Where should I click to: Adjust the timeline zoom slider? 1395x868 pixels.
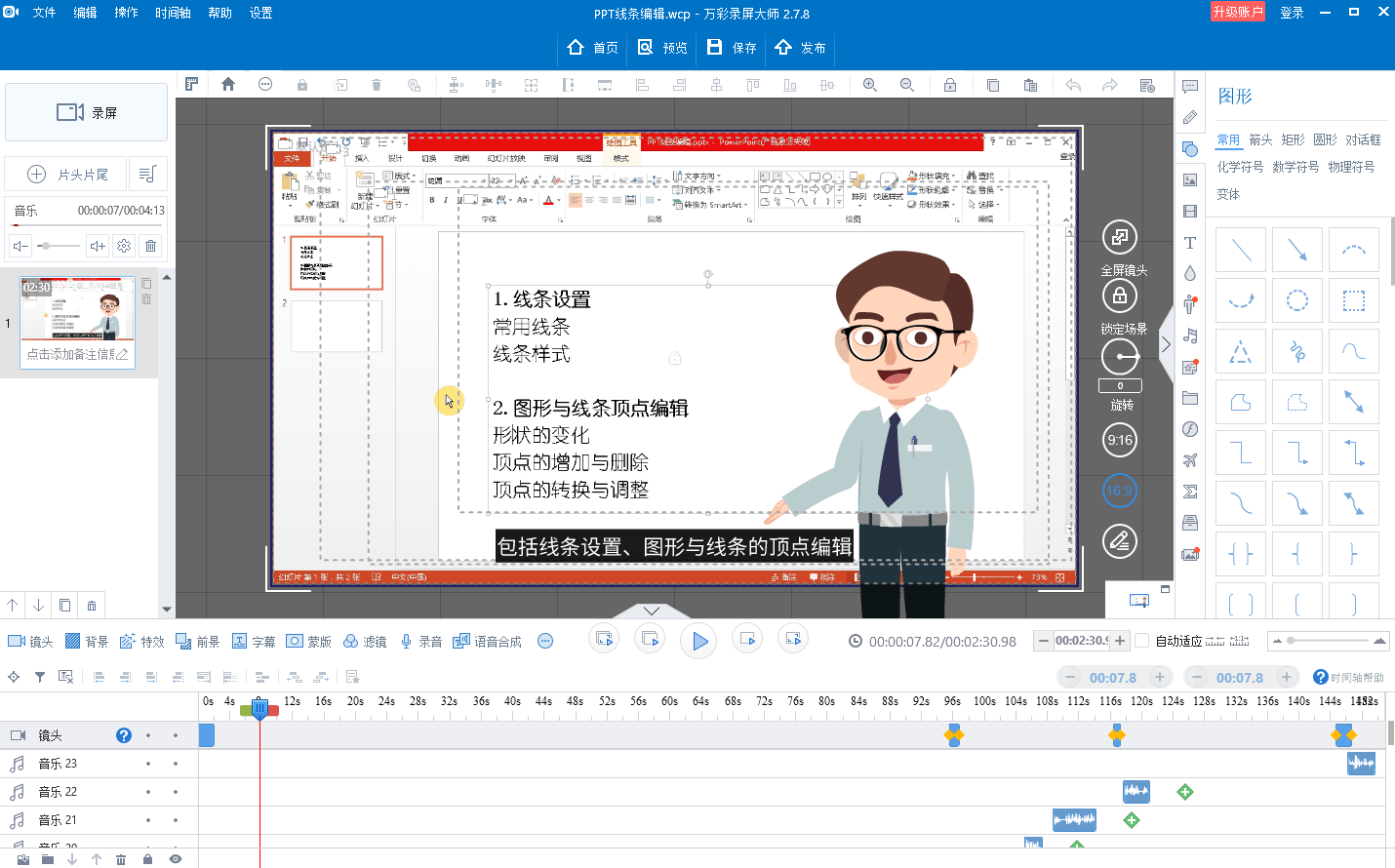click(1328, 641)
